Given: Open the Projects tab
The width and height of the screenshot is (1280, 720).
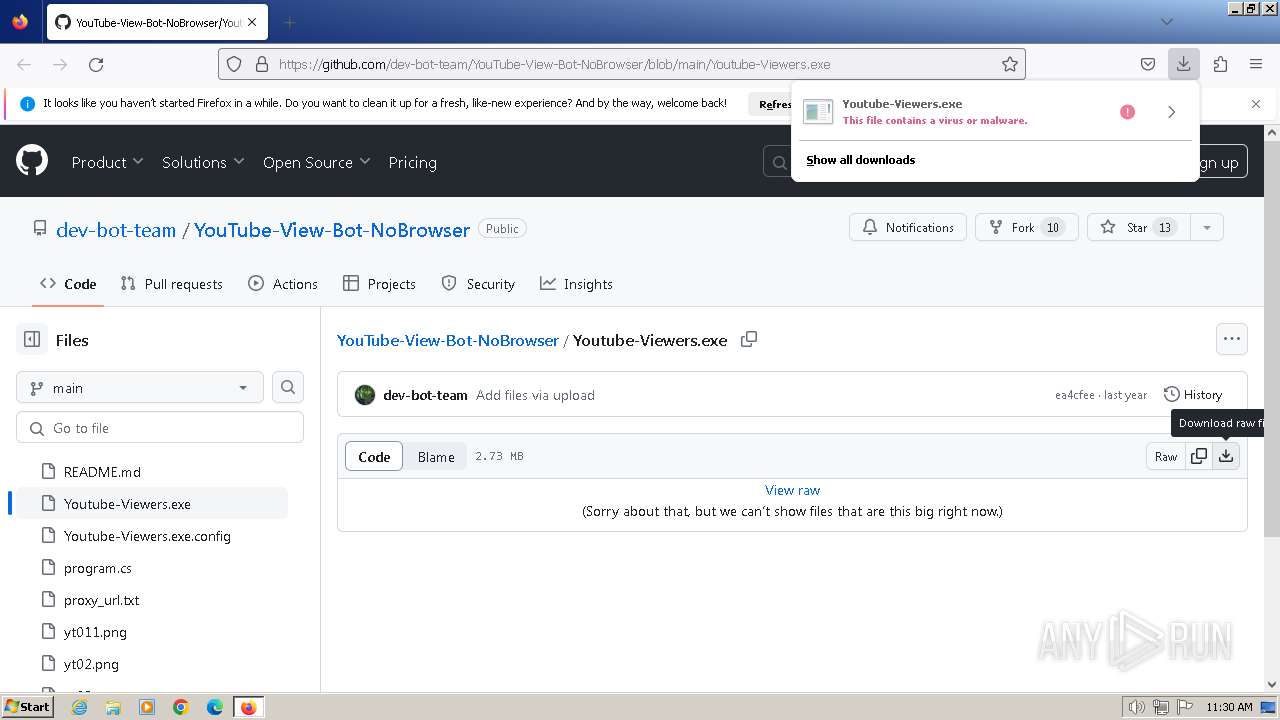Looking at the screenshot, I should 379,284.
